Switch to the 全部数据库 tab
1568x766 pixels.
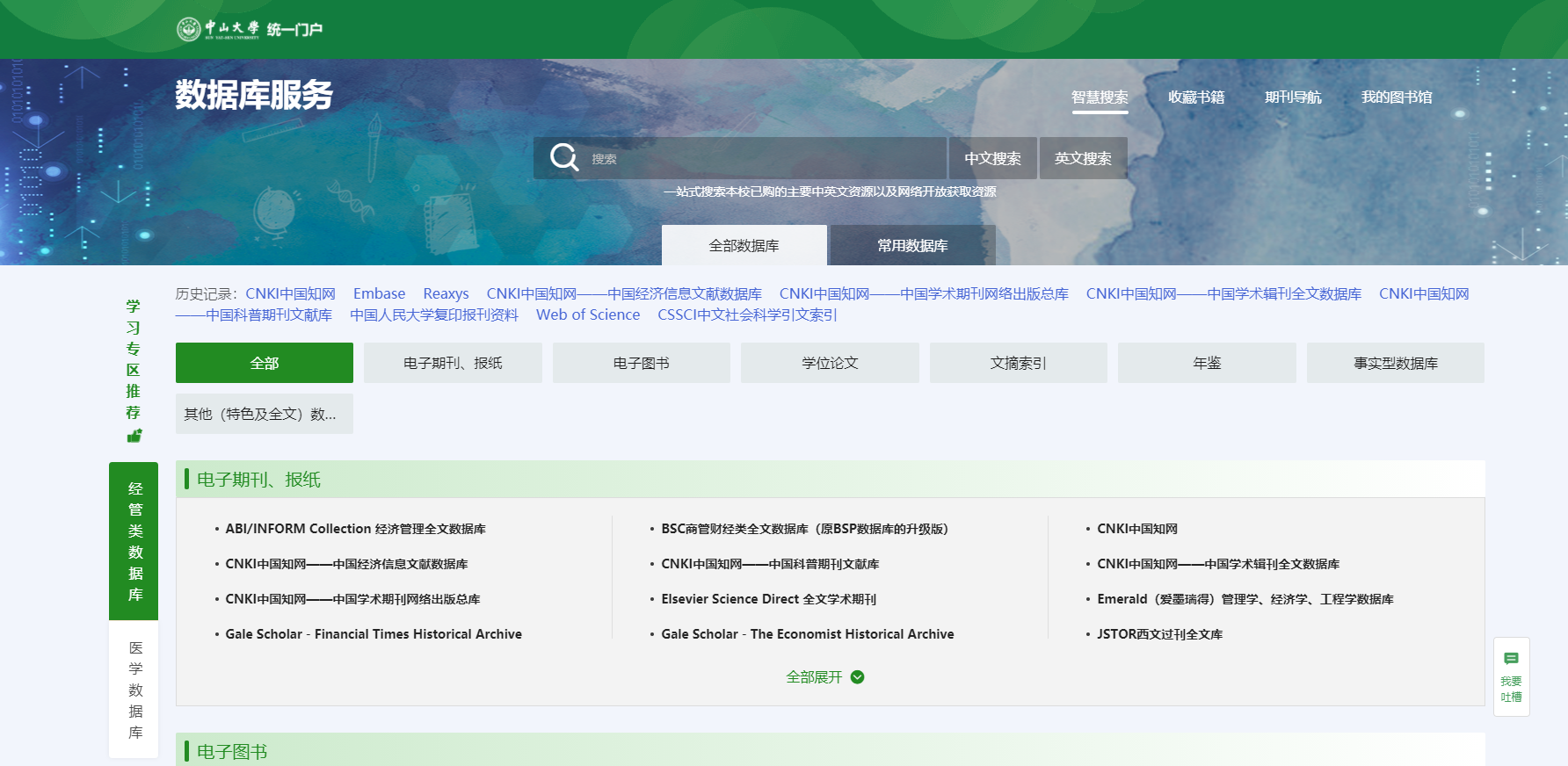click(x=744, y=245)
